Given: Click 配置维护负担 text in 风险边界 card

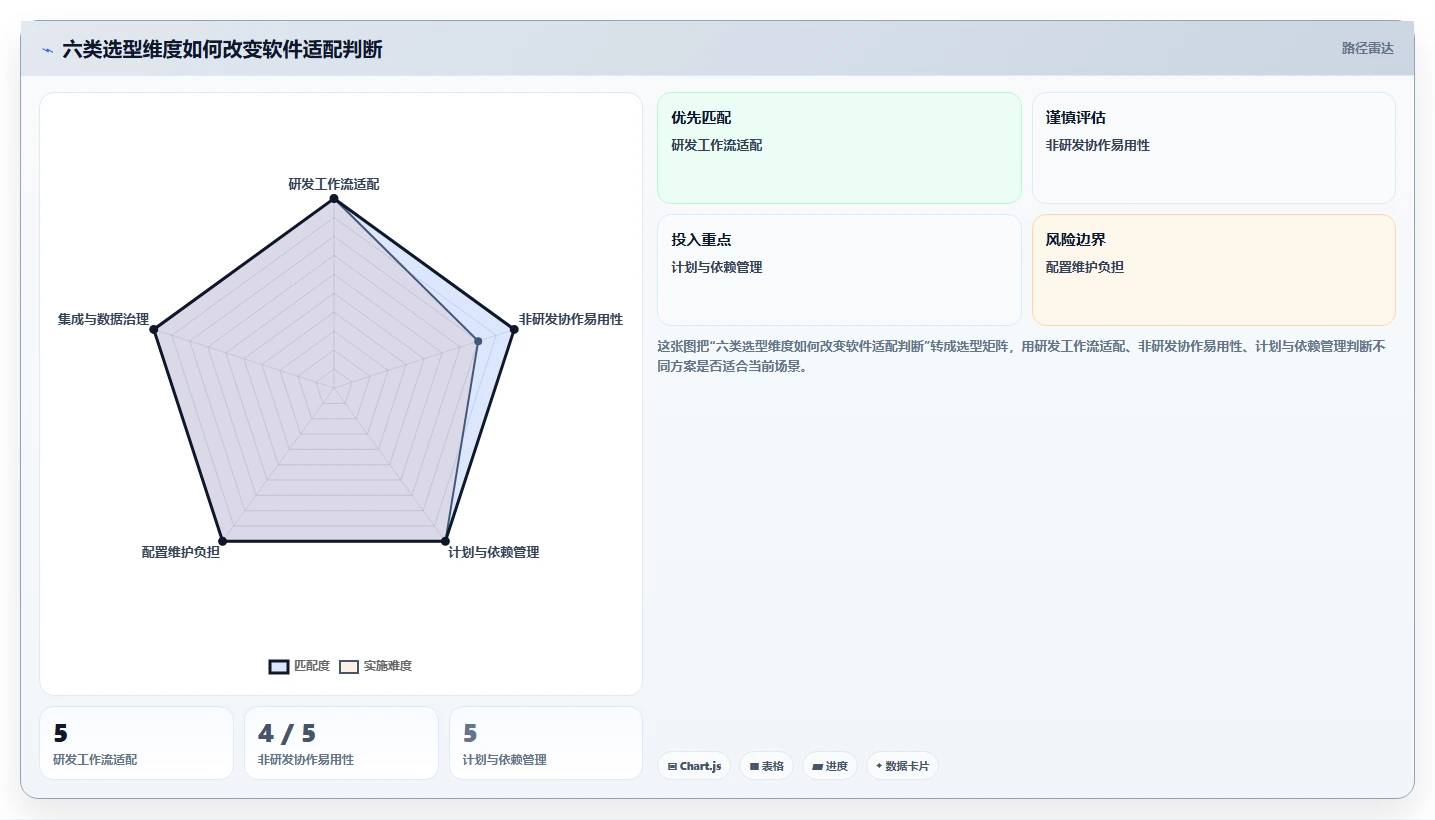Looking at the screenshot, I should 1085,267.
